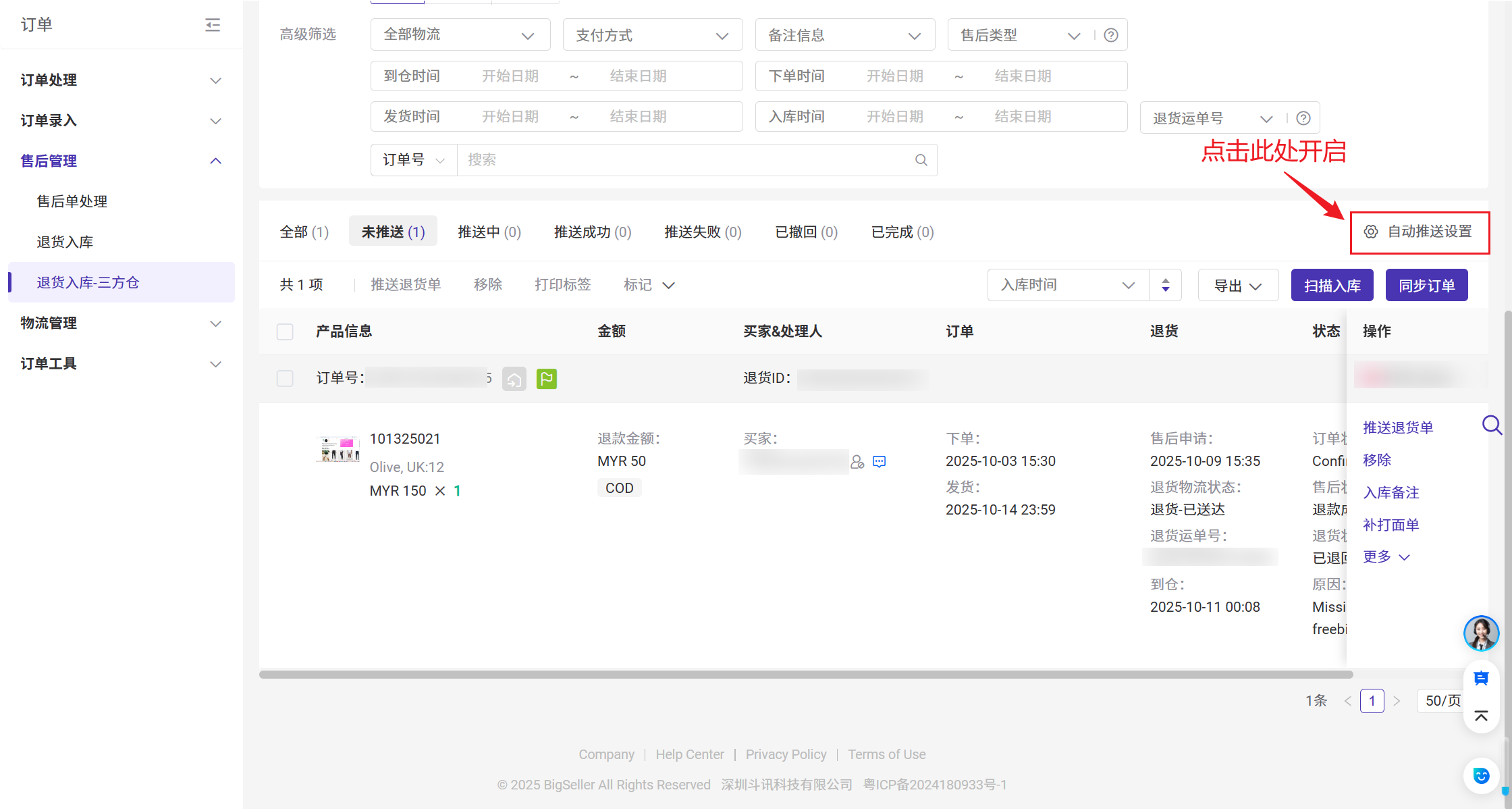Open the 全部物流 dropdown
The image size is (1512, 809).
pyautogui.click(x=460, y=35)
